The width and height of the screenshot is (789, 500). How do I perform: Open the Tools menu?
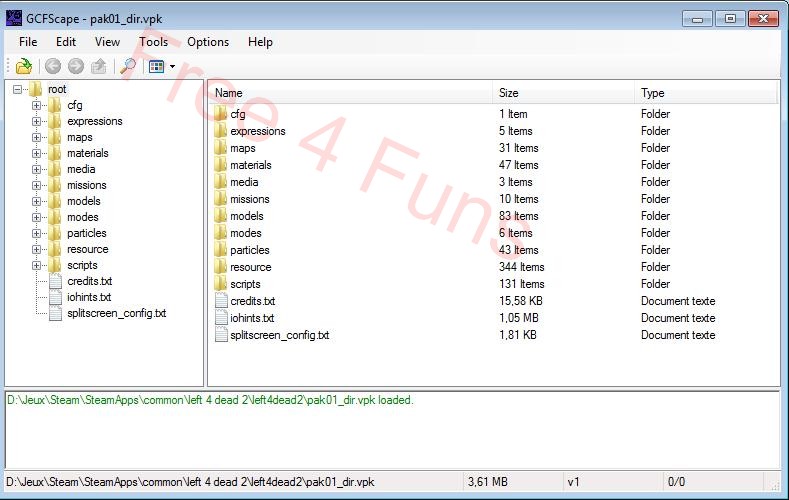pyautogui.click(x=153, y=42)
